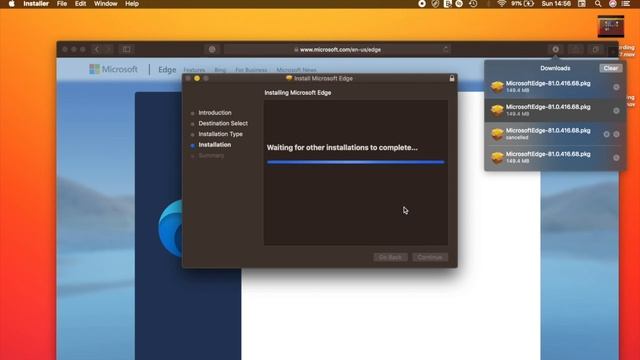
Task: Select Installation step in Installer
Action: (x=215, y=144)
